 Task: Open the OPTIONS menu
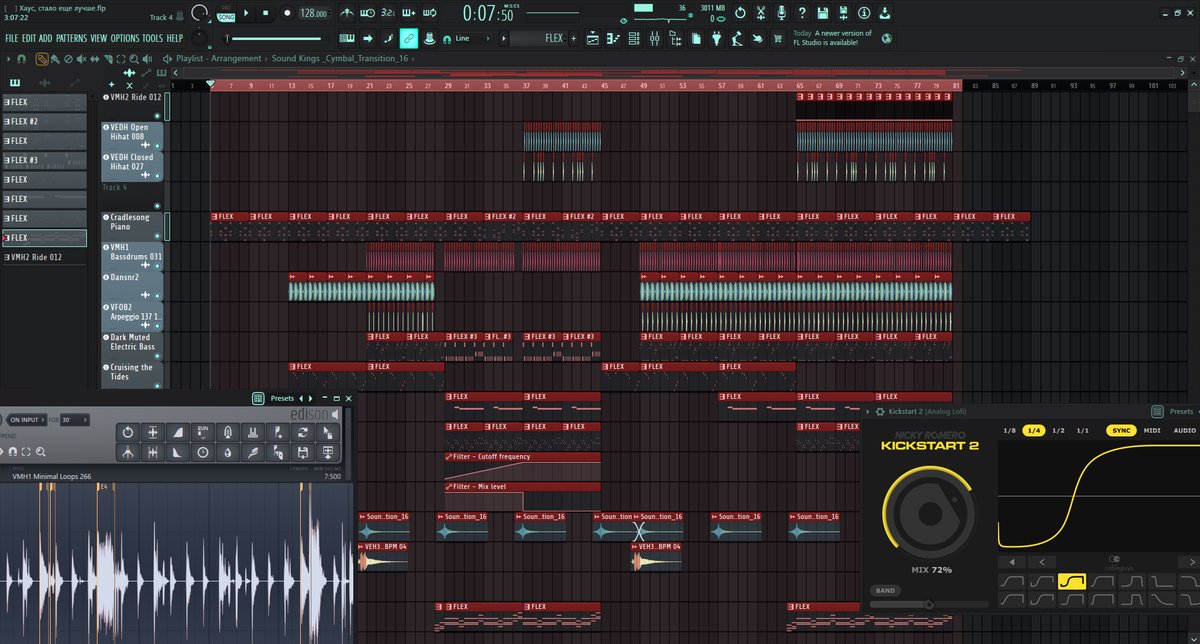point(125,38)
